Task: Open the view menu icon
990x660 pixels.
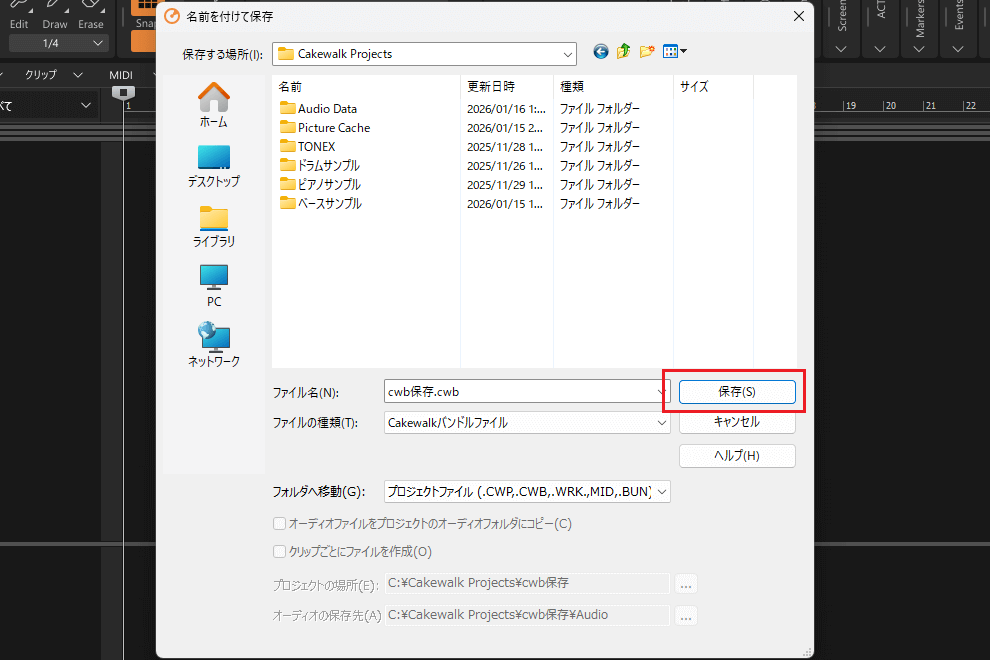Action: tap(675, 52)
